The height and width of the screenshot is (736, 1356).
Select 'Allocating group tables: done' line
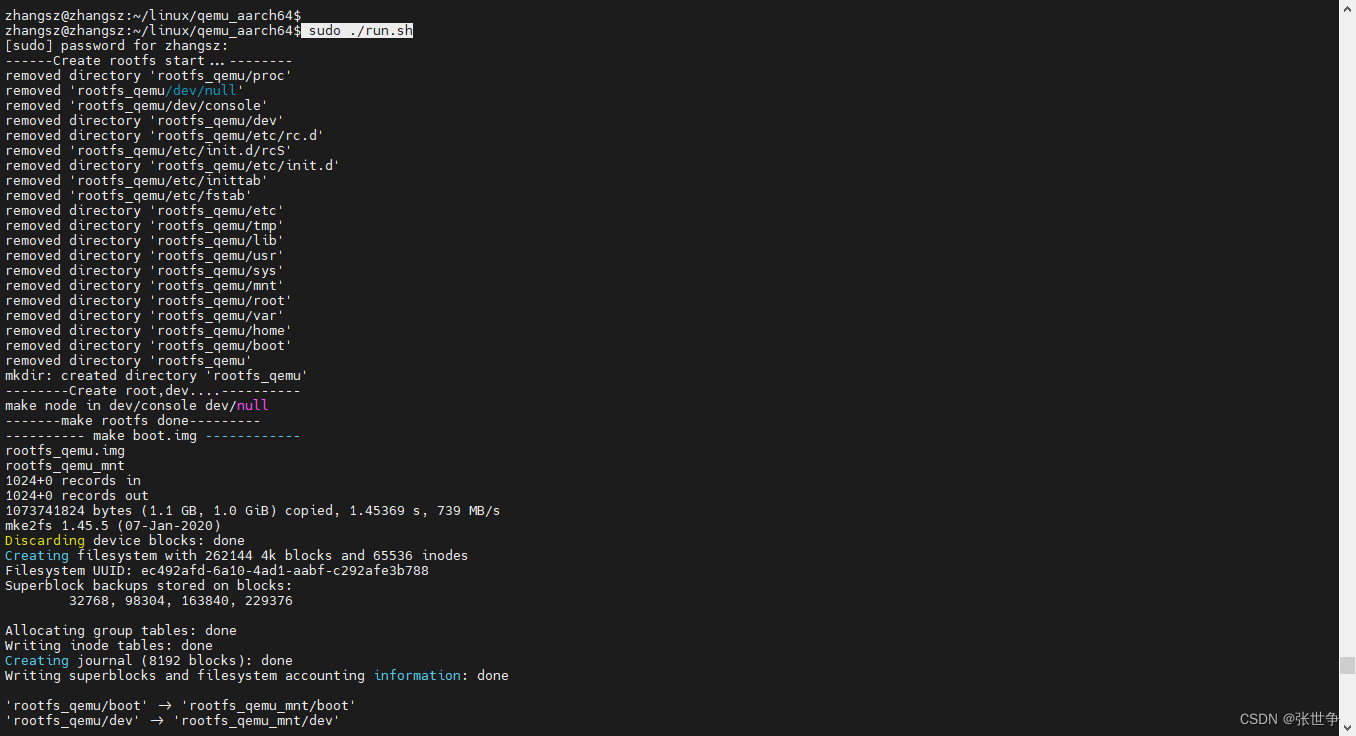pos(121,631)
